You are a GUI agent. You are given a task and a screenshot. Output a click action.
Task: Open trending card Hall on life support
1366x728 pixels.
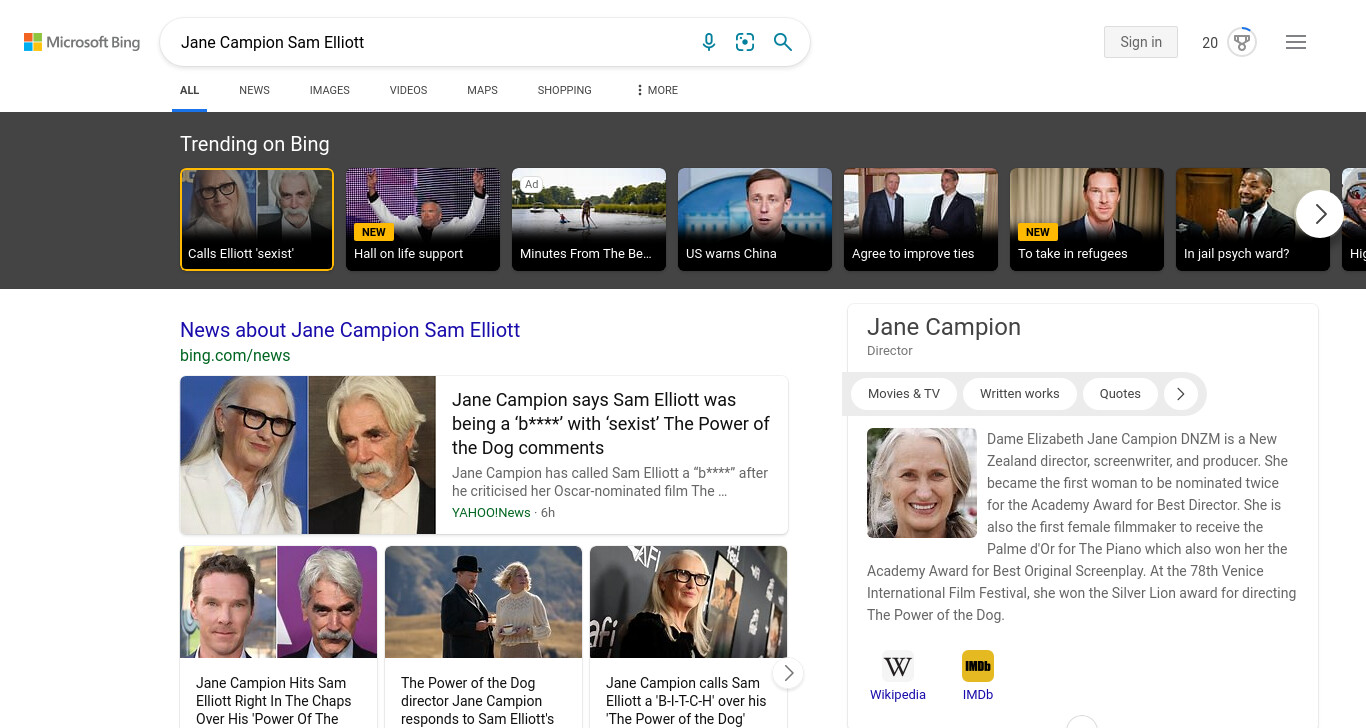coord(423,219)
